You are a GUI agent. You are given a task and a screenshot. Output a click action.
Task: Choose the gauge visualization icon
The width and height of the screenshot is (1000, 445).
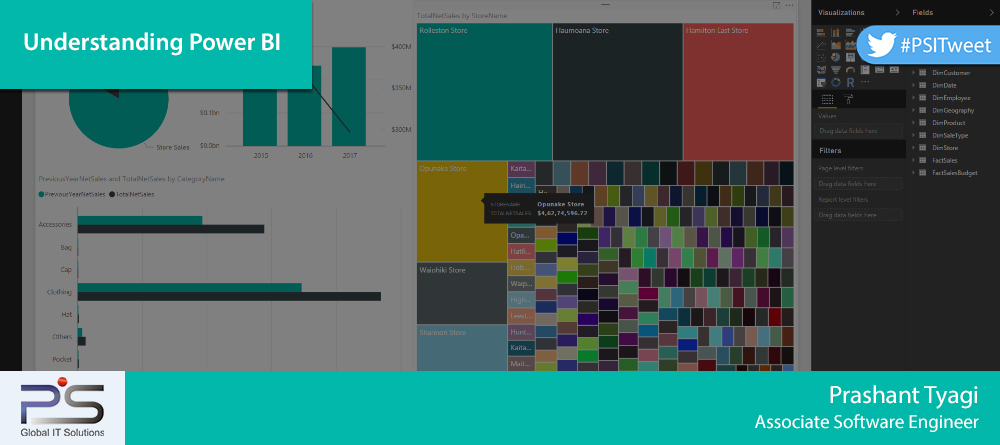(x=850, y=69)
